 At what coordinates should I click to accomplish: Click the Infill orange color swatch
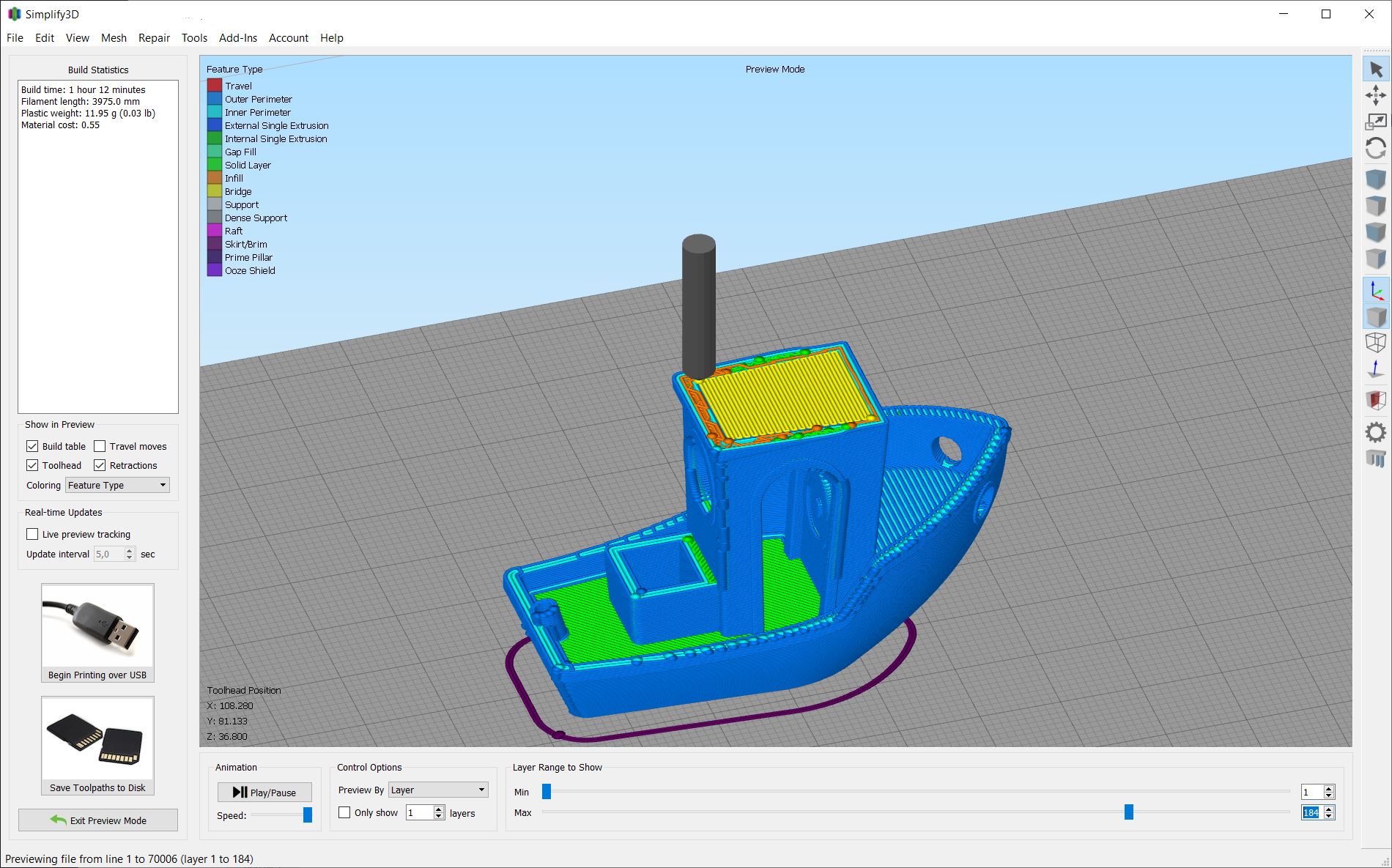(x=214, y=178)
